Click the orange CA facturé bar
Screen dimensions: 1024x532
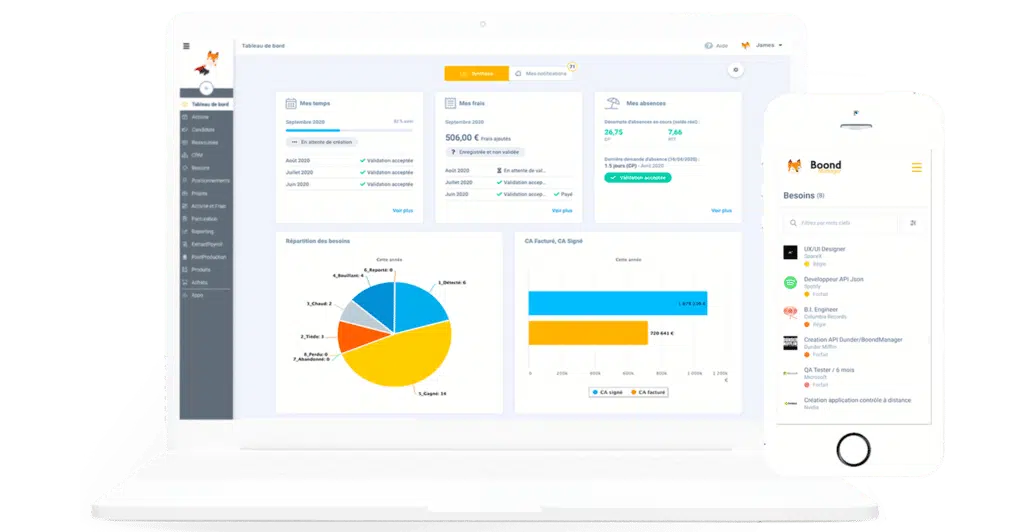click(x=588, y=333)
